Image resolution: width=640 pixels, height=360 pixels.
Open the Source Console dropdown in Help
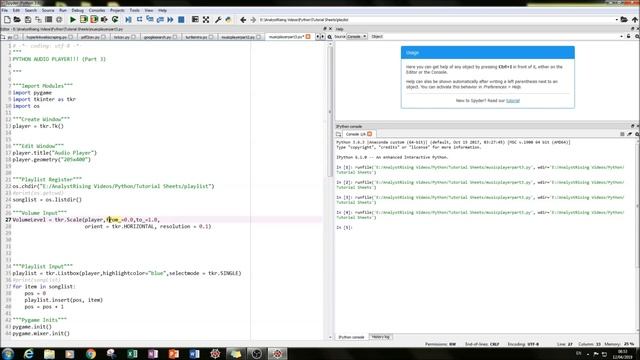coord(357,36)
